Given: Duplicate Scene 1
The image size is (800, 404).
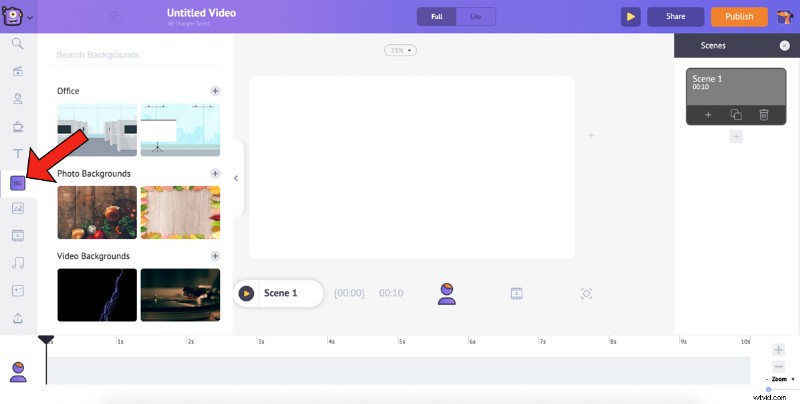Looking at the screenshot, I should 736,115.
